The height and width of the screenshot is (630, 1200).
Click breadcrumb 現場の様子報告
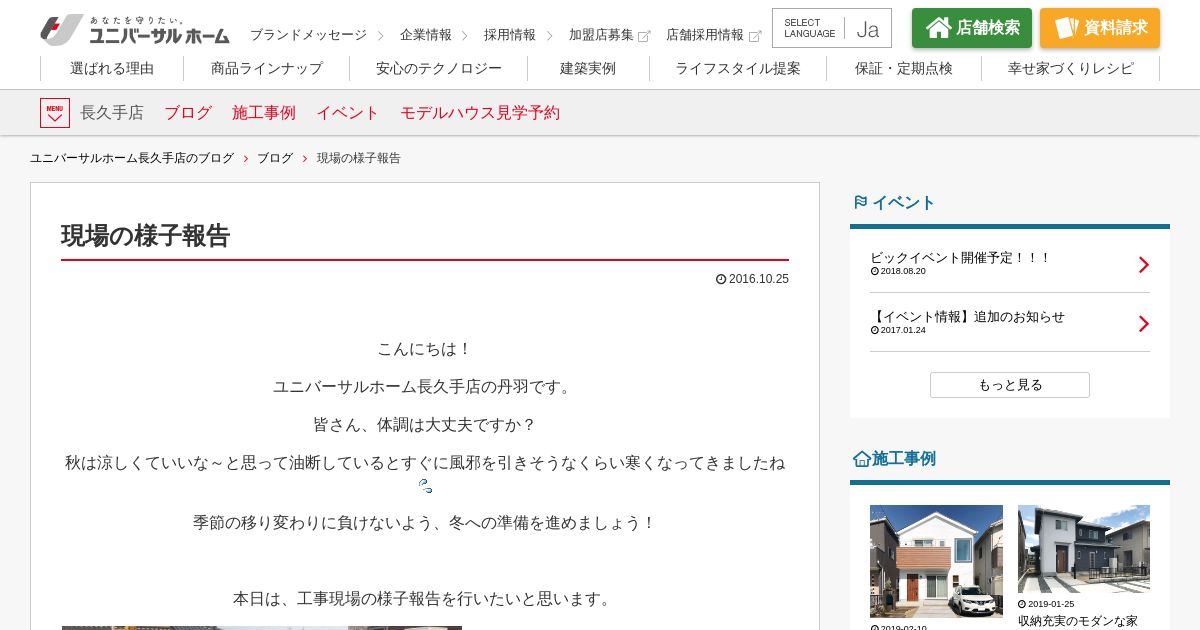coord(359,158)
